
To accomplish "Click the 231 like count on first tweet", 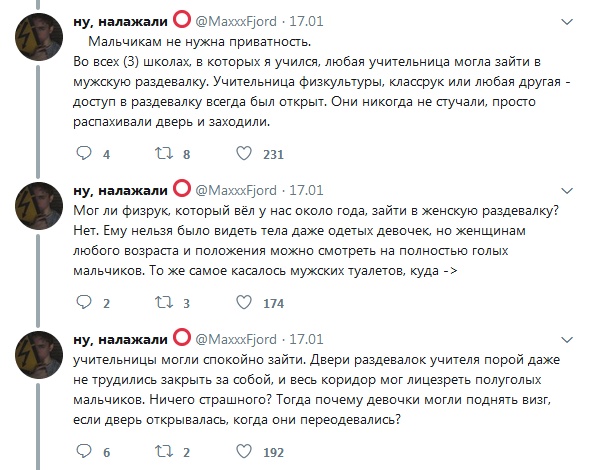I will [x=273, y=154].
